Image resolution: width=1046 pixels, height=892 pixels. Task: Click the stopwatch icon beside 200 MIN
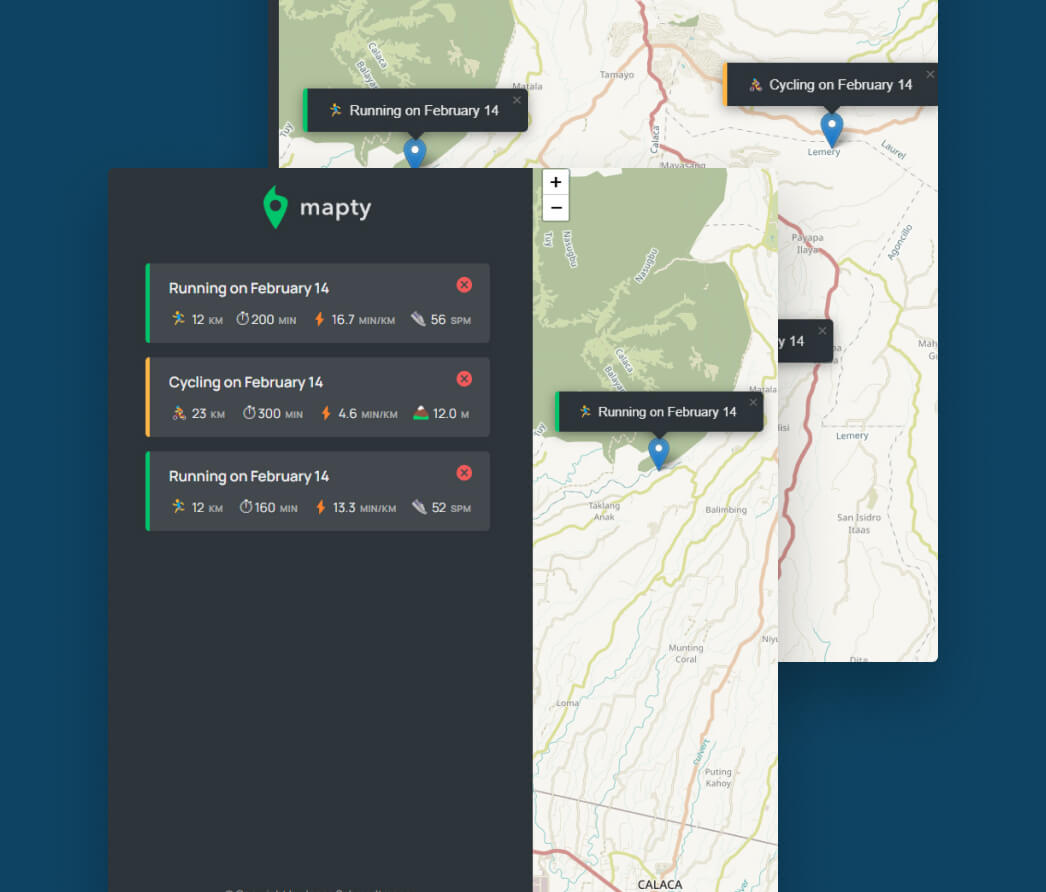[243, 318]
